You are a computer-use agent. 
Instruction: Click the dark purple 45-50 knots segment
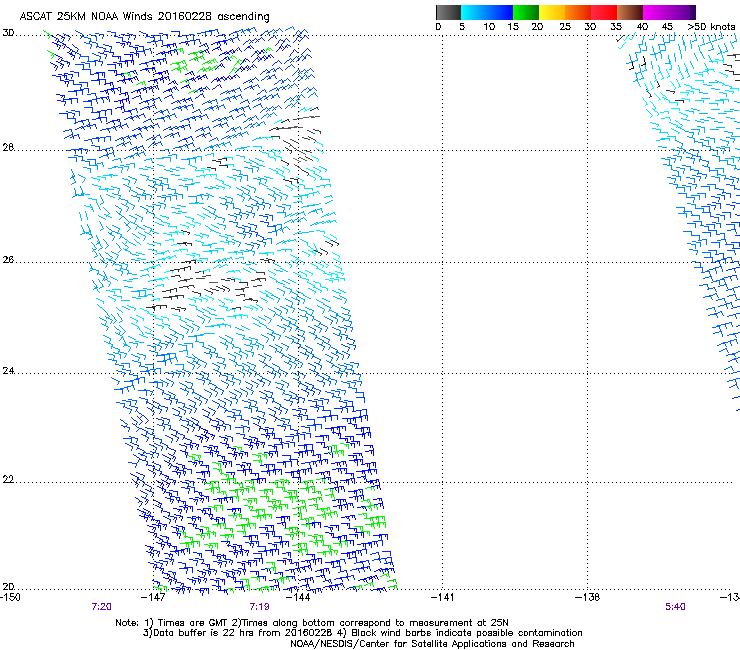pyautogui.click(x=682, y=12)
